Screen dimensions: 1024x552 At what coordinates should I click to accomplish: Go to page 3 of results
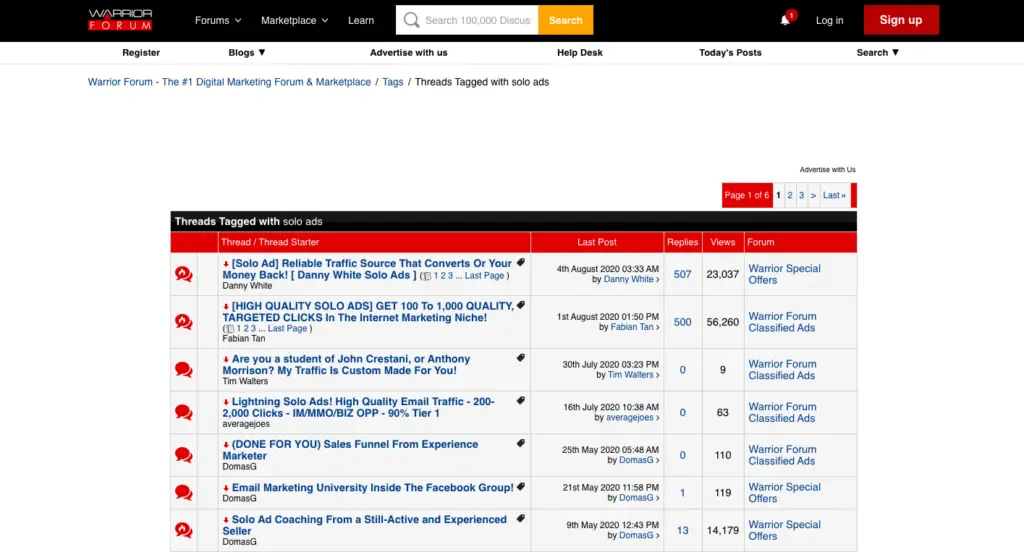(x=801, y=195)
